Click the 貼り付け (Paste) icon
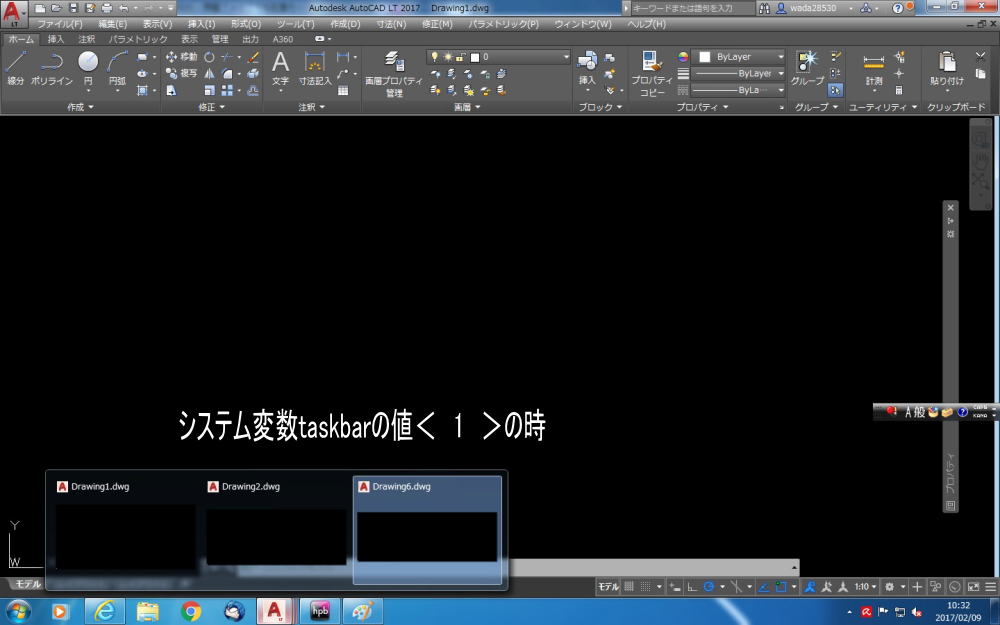 click(x=947, y=68)
